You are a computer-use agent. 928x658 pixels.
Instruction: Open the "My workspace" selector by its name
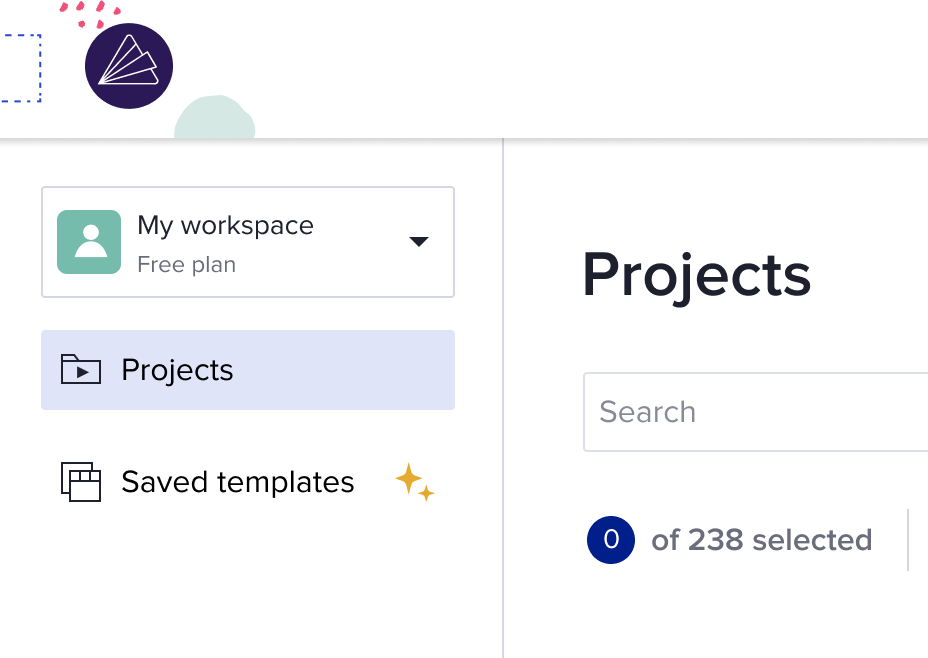(225, 226)
